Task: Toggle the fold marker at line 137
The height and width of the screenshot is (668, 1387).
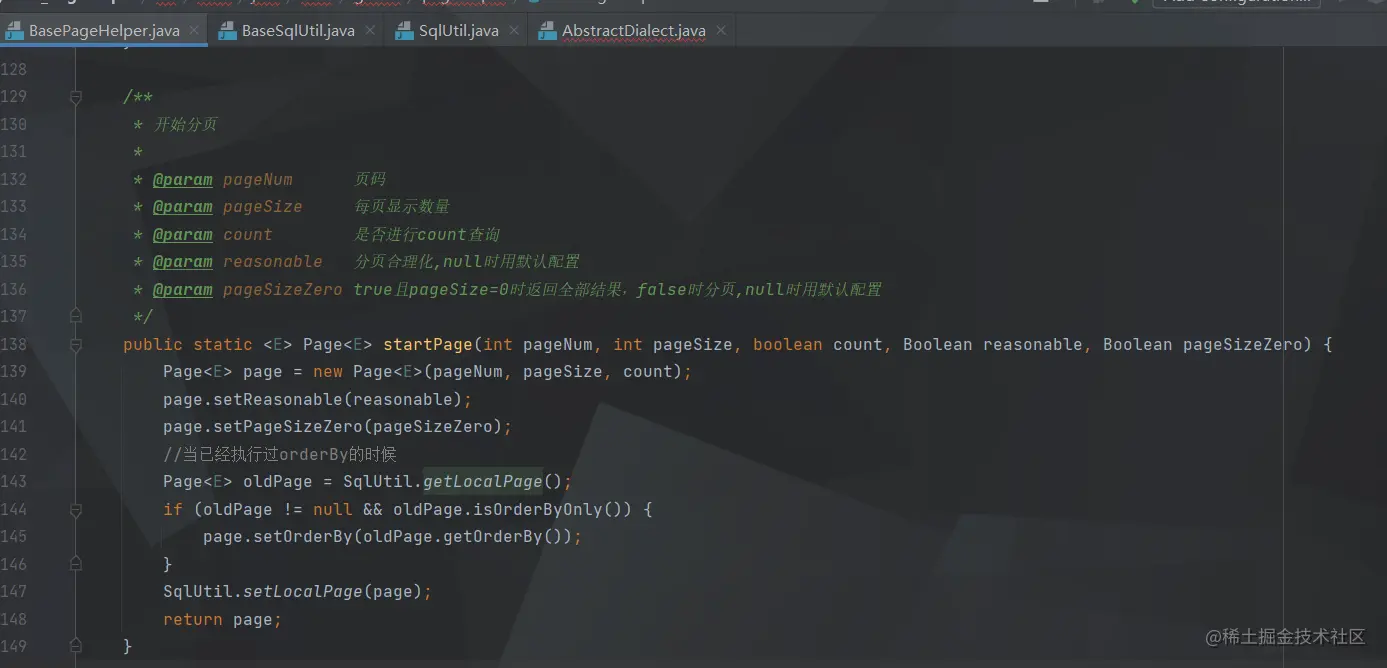Action: (75, 316)
